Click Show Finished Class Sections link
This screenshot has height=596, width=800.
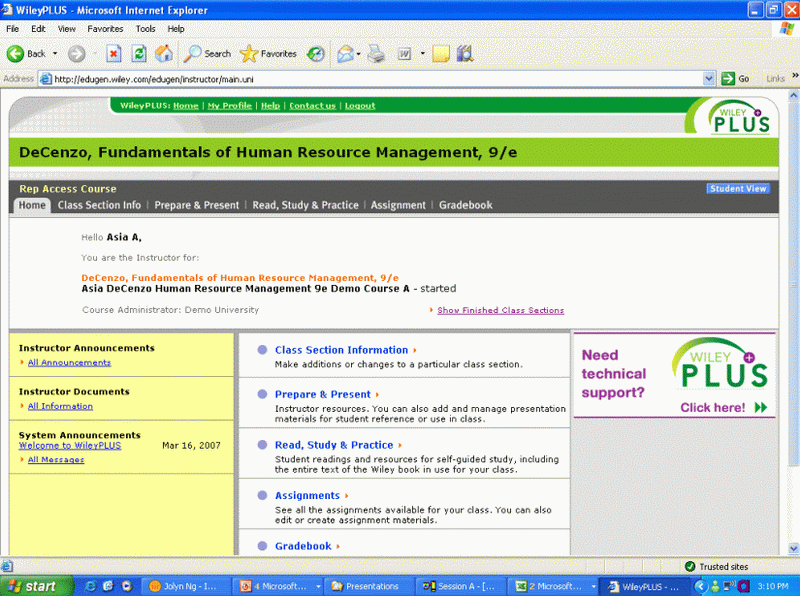coord(501,310)
